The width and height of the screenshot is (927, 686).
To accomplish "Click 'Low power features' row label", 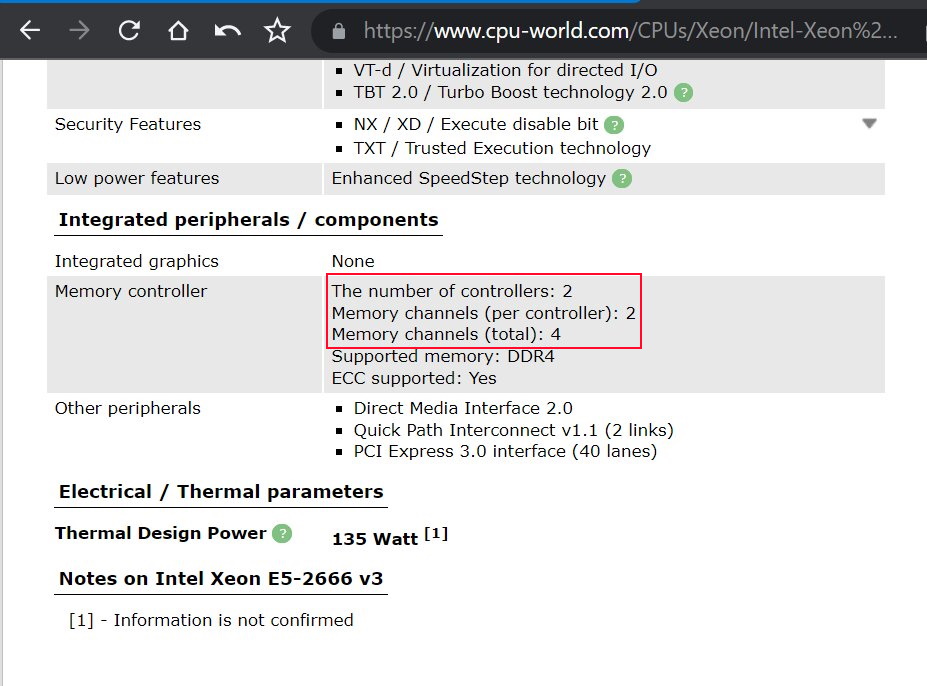I will (137, 178).
